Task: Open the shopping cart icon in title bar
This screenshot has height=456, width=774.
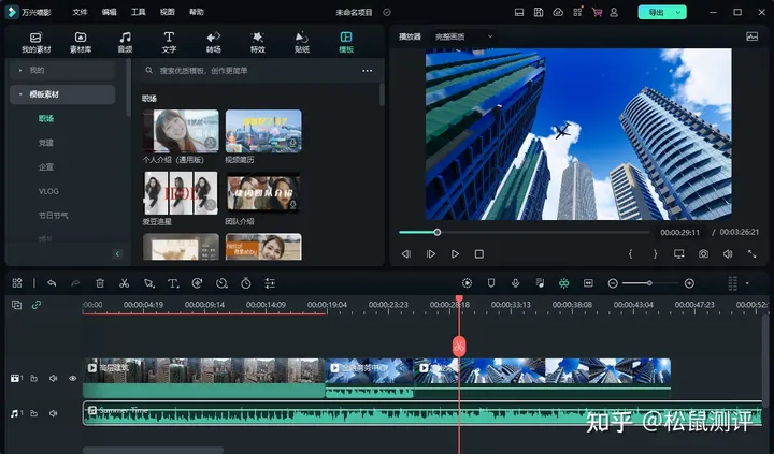Action: click(x=597, y=12)
